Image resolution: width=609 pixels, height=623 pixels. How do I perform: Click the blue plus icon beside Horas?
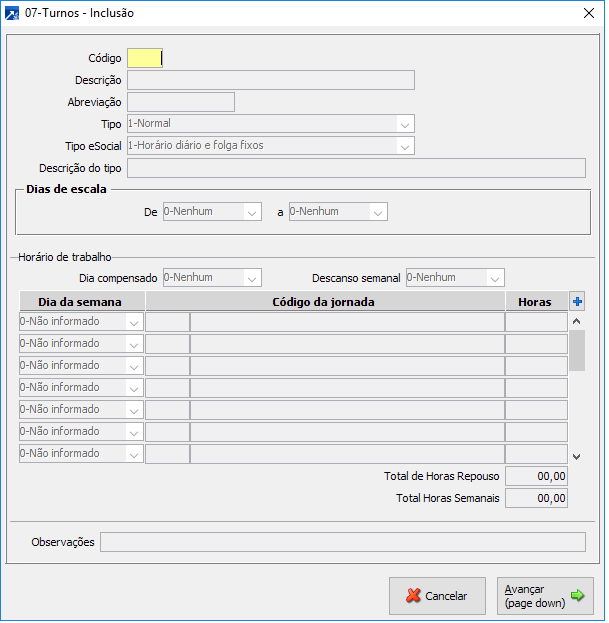pyautogui.click(x=577, y=301)
